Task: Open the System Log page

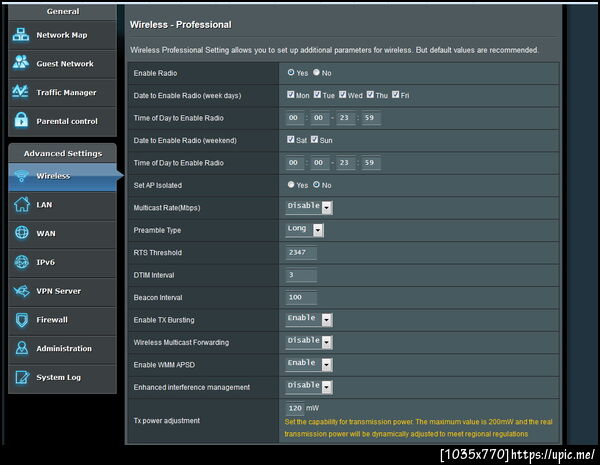Action: [62, 378]
